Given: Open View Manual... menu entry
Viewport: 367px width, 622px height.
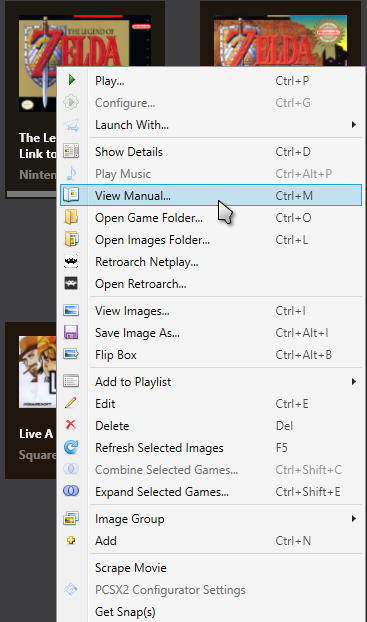Looking at the screenshot, I should [211, 195].
